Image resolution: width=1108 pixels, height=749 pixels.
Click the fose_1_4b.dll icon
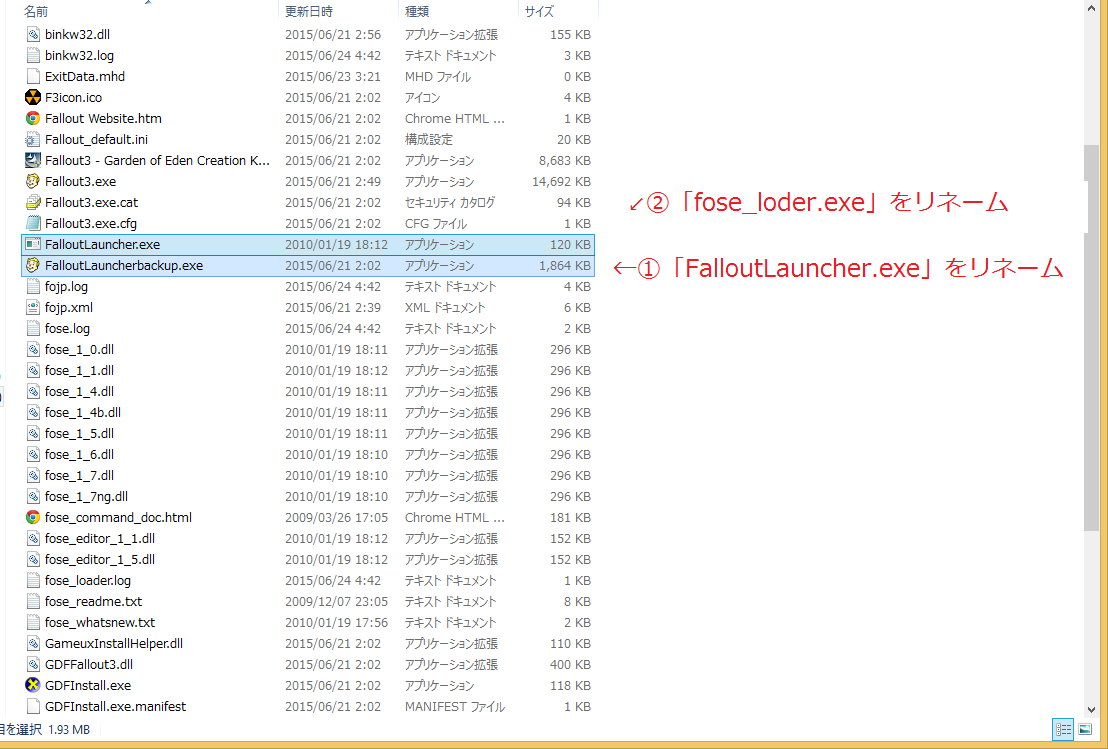point(33,413)
